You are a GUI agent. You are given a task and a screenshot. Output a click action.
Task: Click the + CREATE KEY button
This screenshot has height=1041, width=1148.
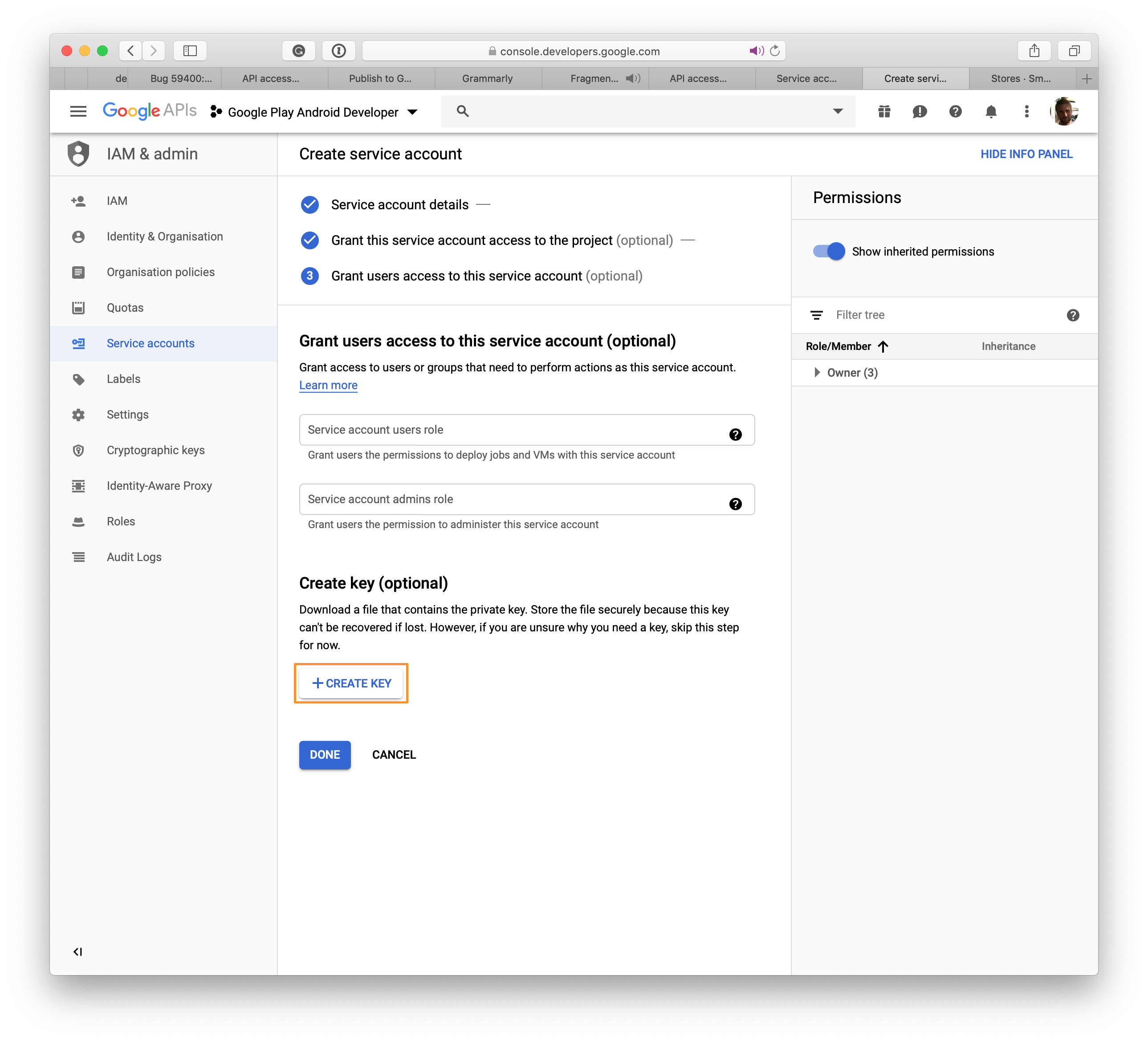[x=351, y=682]
